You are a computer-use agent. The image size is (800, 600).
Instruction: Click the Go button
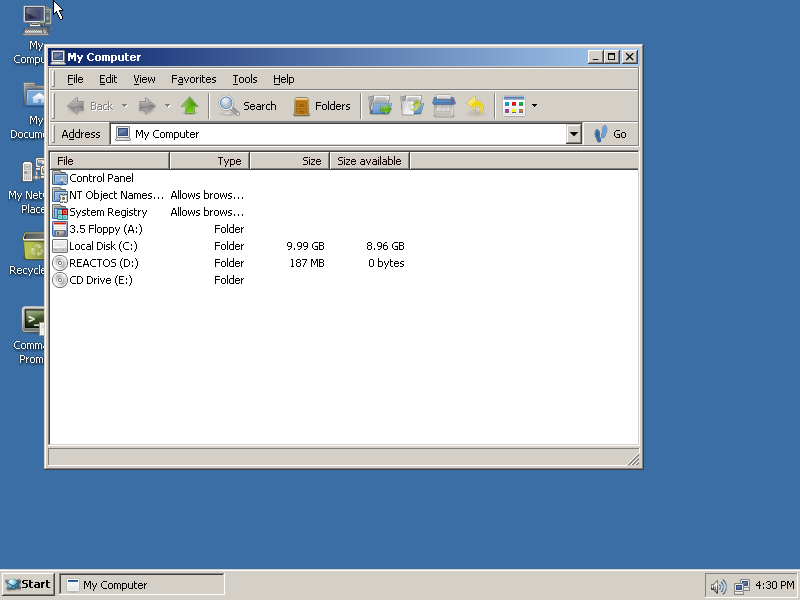(611, 134)
